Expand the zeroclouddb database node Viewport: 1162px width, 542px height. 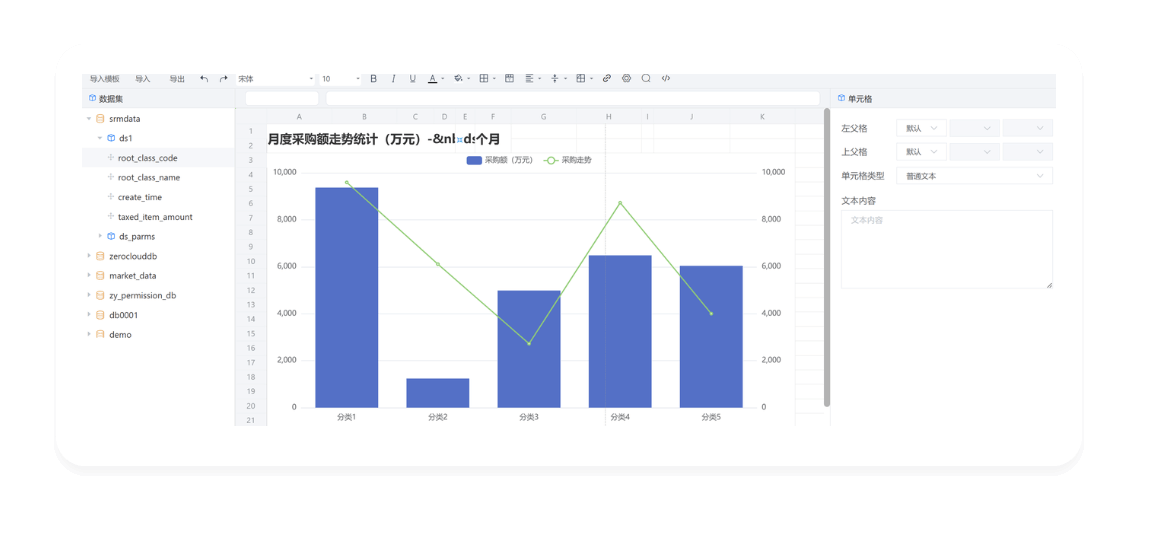(x=89, y=256)
